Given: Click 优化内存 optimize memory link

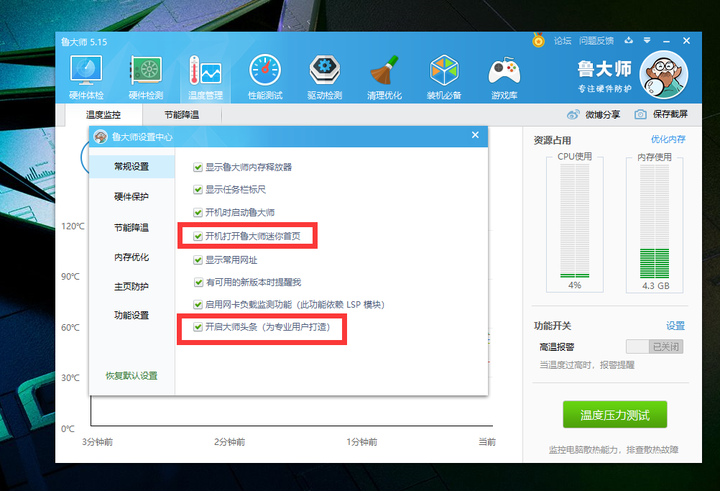Looking at the screenshot, I should pyautogui.click(x=668, y=139).
